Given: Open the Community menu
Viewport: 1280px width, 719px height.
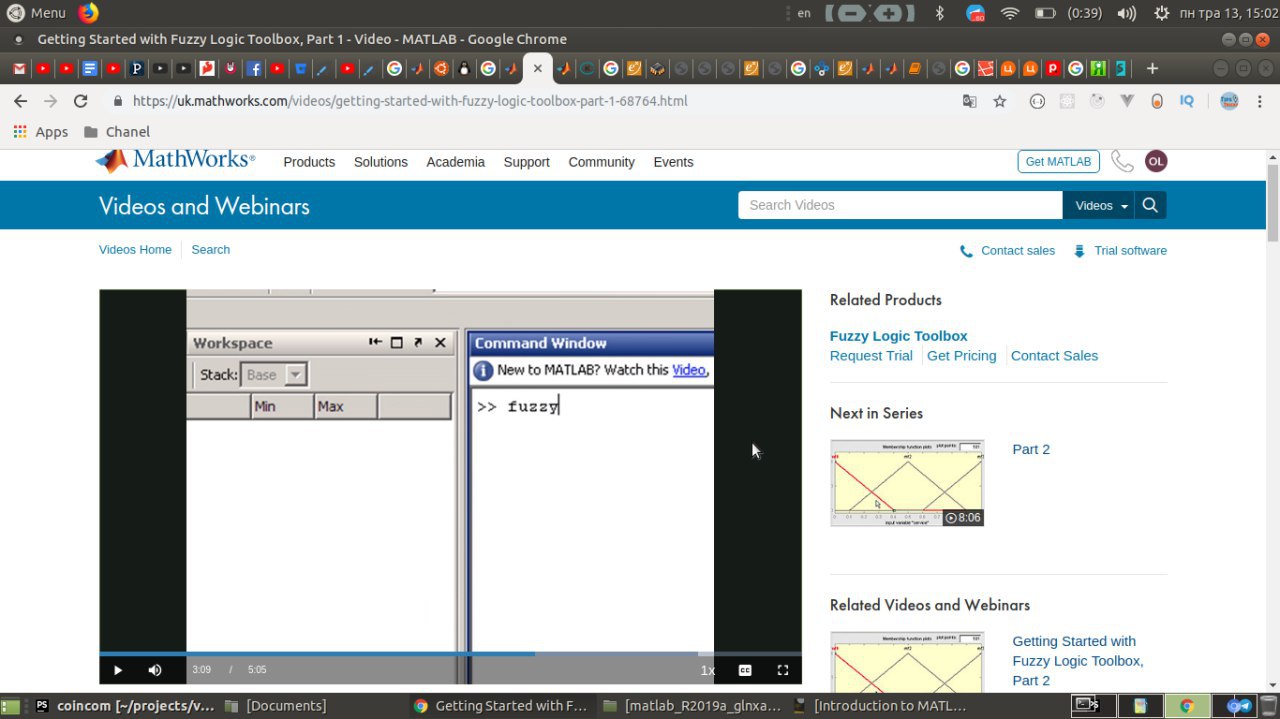Looking at the screenshot, I should pyautogui.click(x=601, y=162).
